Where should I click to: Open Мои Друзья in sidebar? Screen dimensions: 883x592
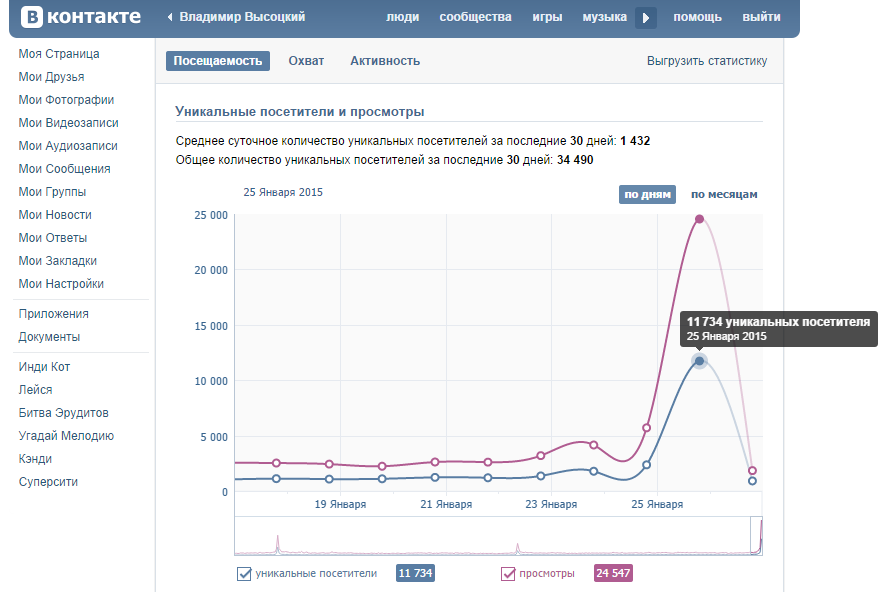pyautogui.click(x=51, y=77)
